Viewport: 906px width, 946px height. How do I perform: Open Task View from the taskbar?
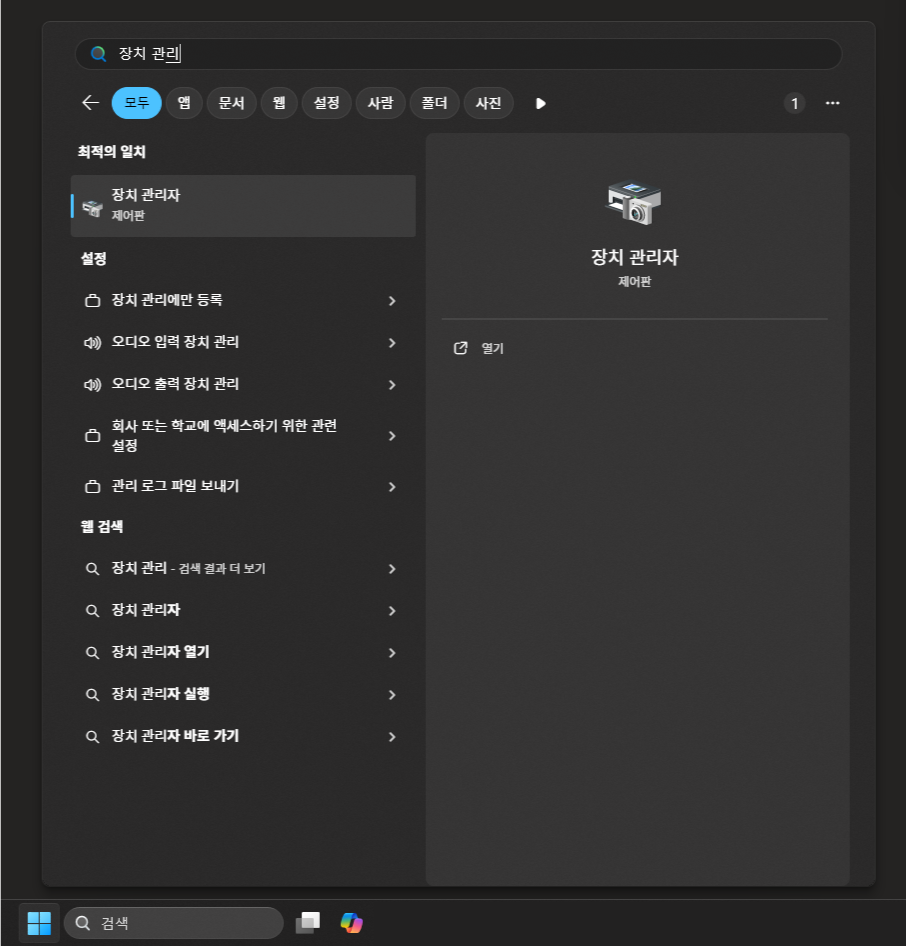pos(307,923)
